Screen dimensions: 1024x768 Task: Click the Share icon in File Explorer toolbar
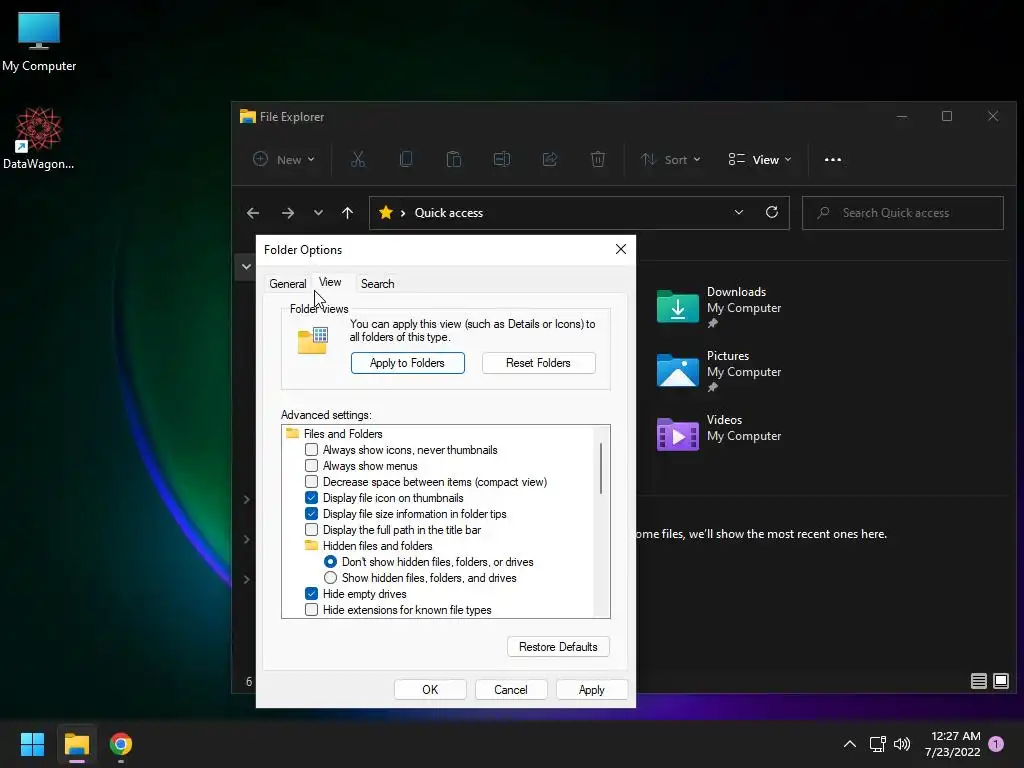550,159
